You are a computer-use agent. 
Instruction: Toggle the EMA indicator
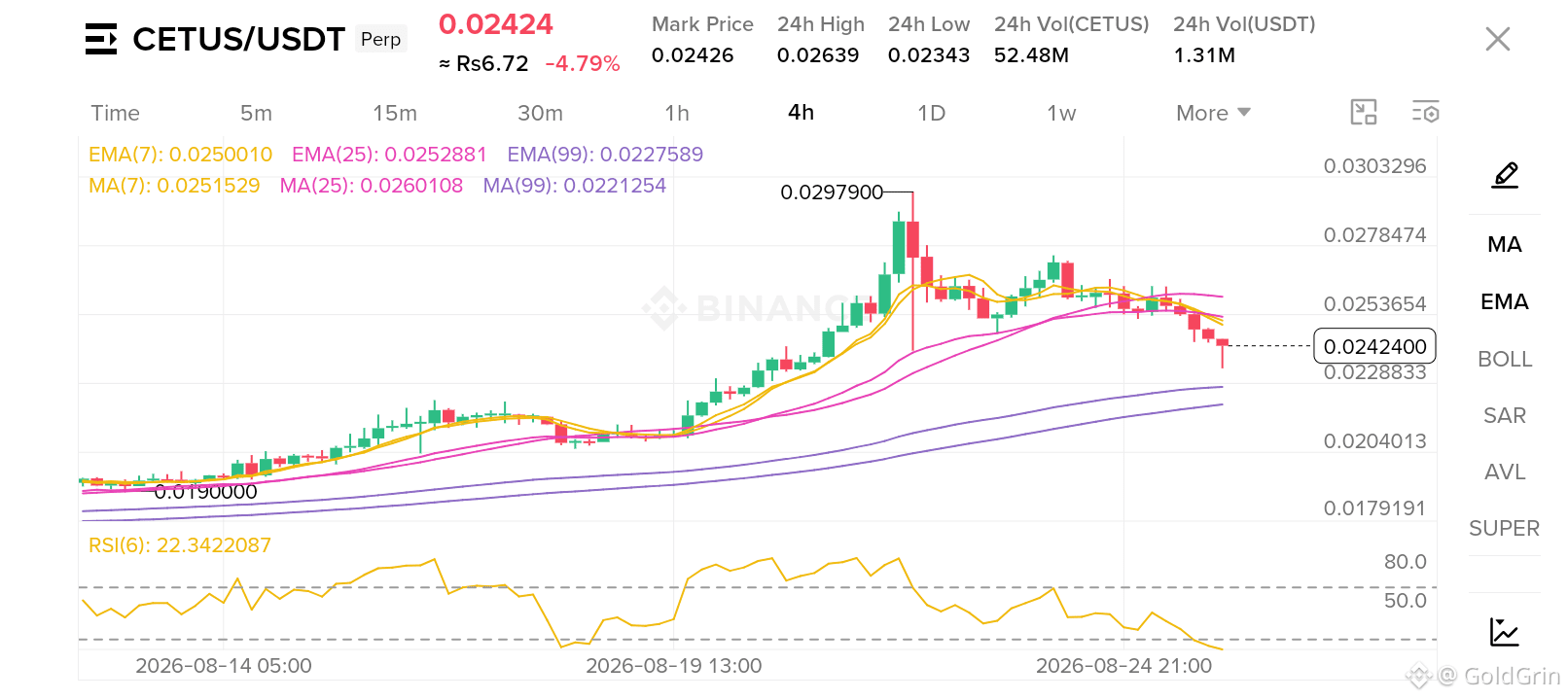pos(1505,301)
